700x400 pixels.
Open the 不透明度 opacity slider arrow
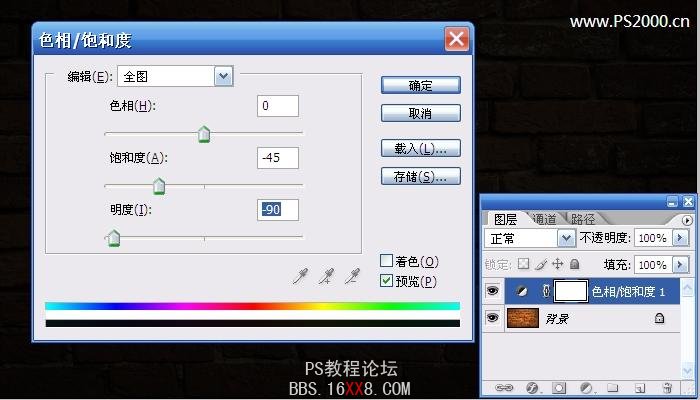coord(680,238)
